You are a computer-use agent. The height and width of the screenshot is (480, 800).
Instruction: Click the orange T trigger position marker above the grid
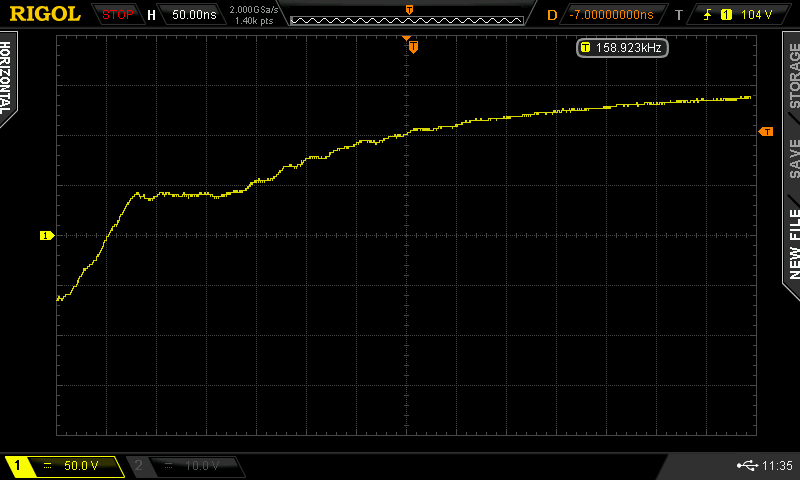(413, 46)
